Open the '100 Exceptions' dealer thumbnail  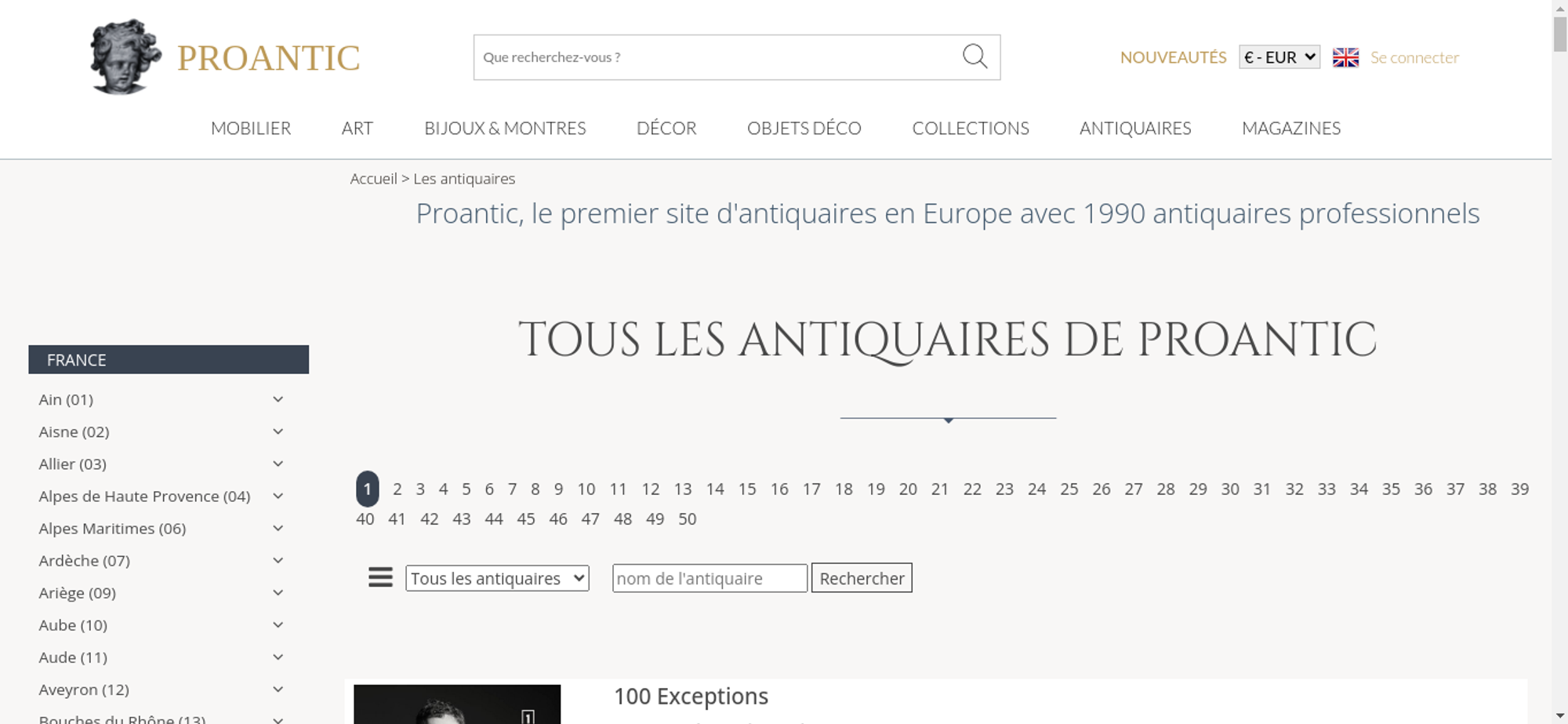[x=457, y=704]
